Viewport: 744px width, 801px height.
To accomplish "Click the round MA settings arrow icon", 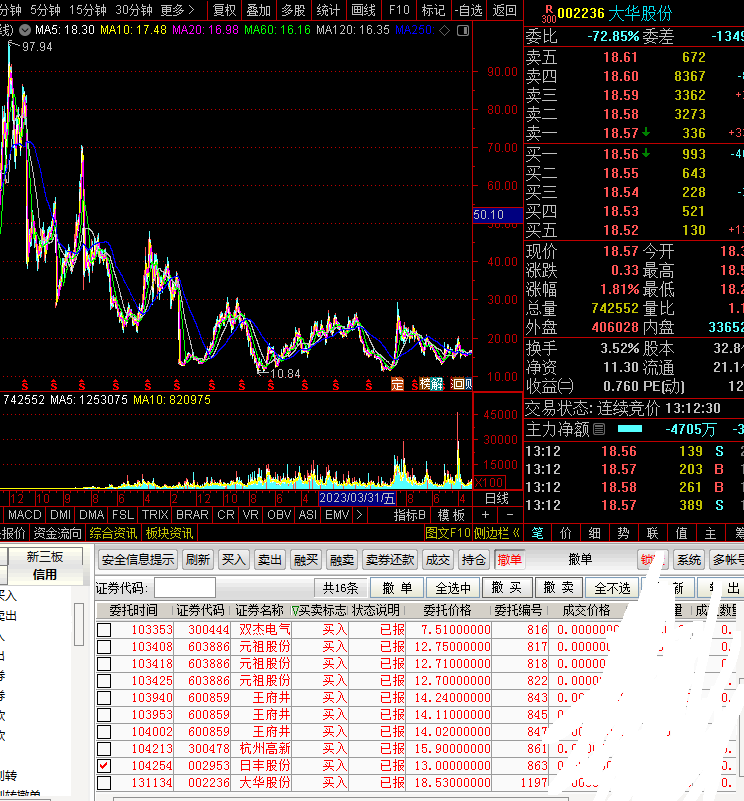I will pos(25,31).
